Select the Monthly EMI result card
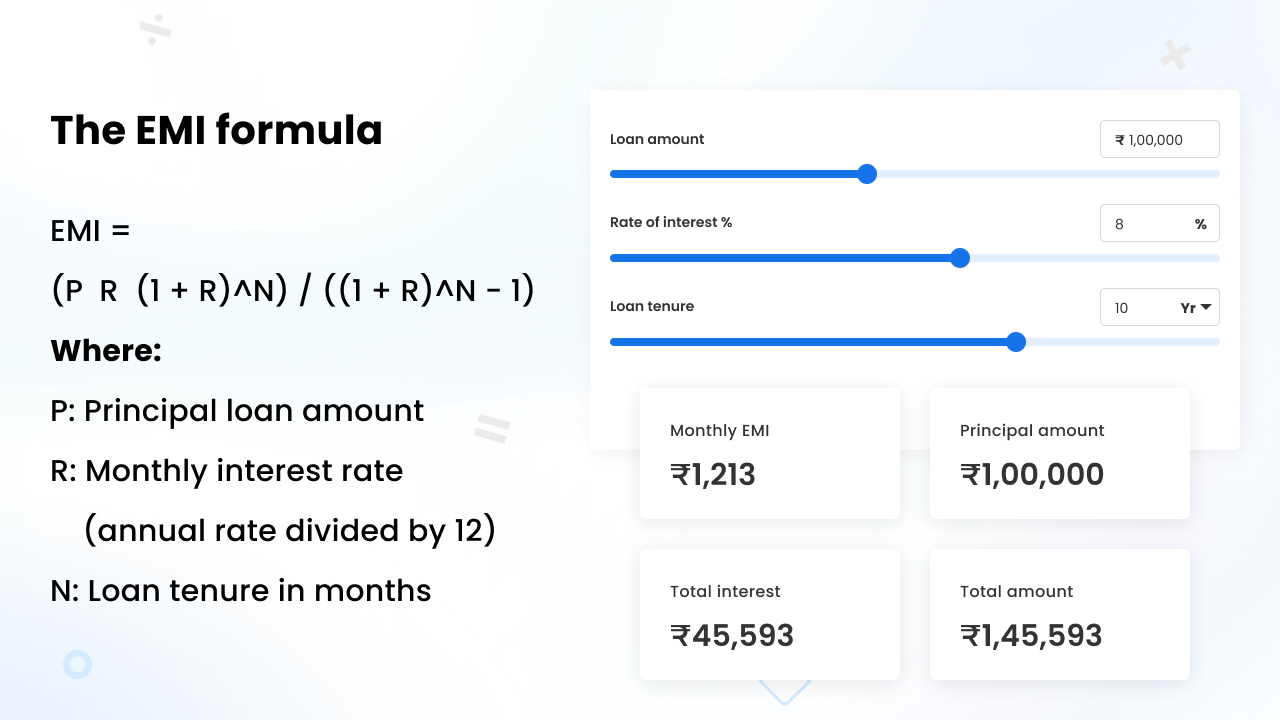Viewport: 1280px width, 720px height. pyautogui.click(x=769, y=453)
